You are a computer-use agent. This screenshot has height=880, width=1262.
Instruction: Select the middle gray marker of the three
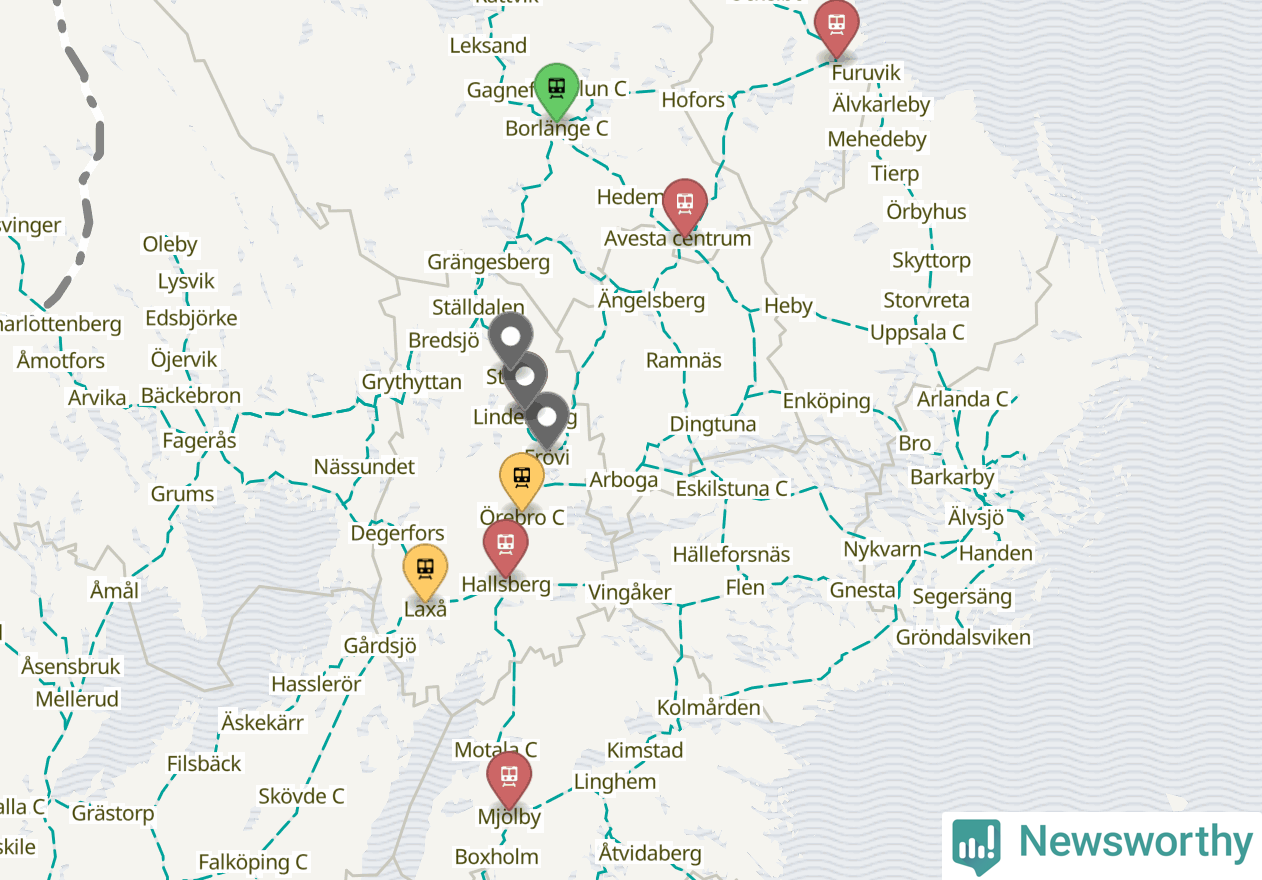(525, 379)
